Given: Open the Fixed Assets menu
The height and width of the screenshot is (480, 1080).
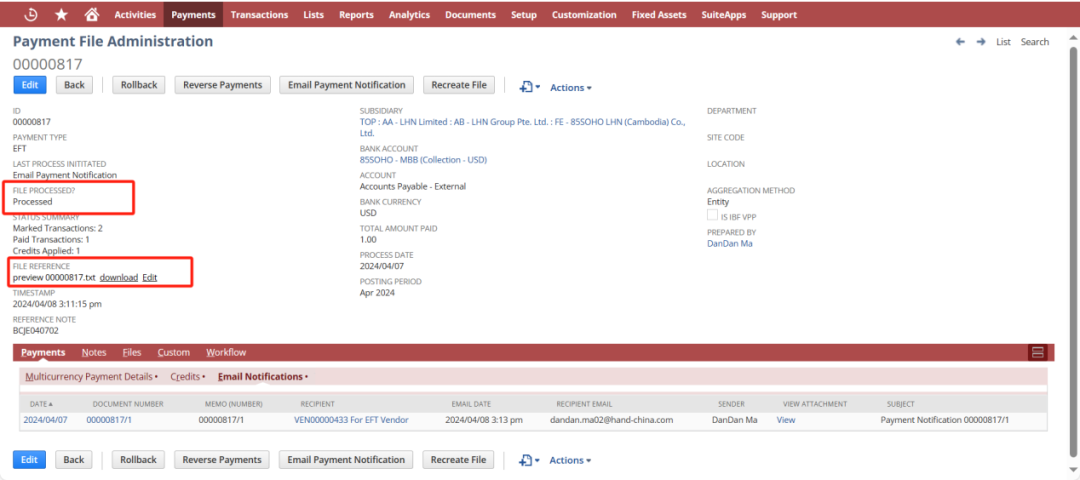Looking at the screenshot, I should [x=659, y=14].
